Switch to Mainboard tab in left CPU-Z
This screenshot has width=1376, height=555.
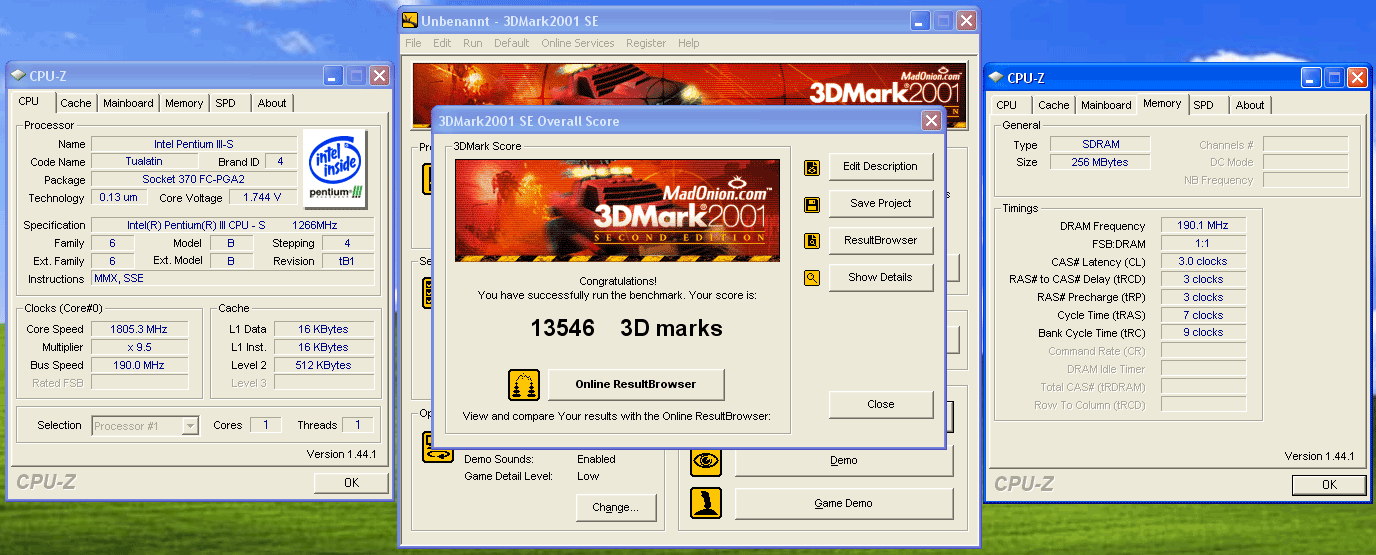pyautogui.click(x=128, y=103)
